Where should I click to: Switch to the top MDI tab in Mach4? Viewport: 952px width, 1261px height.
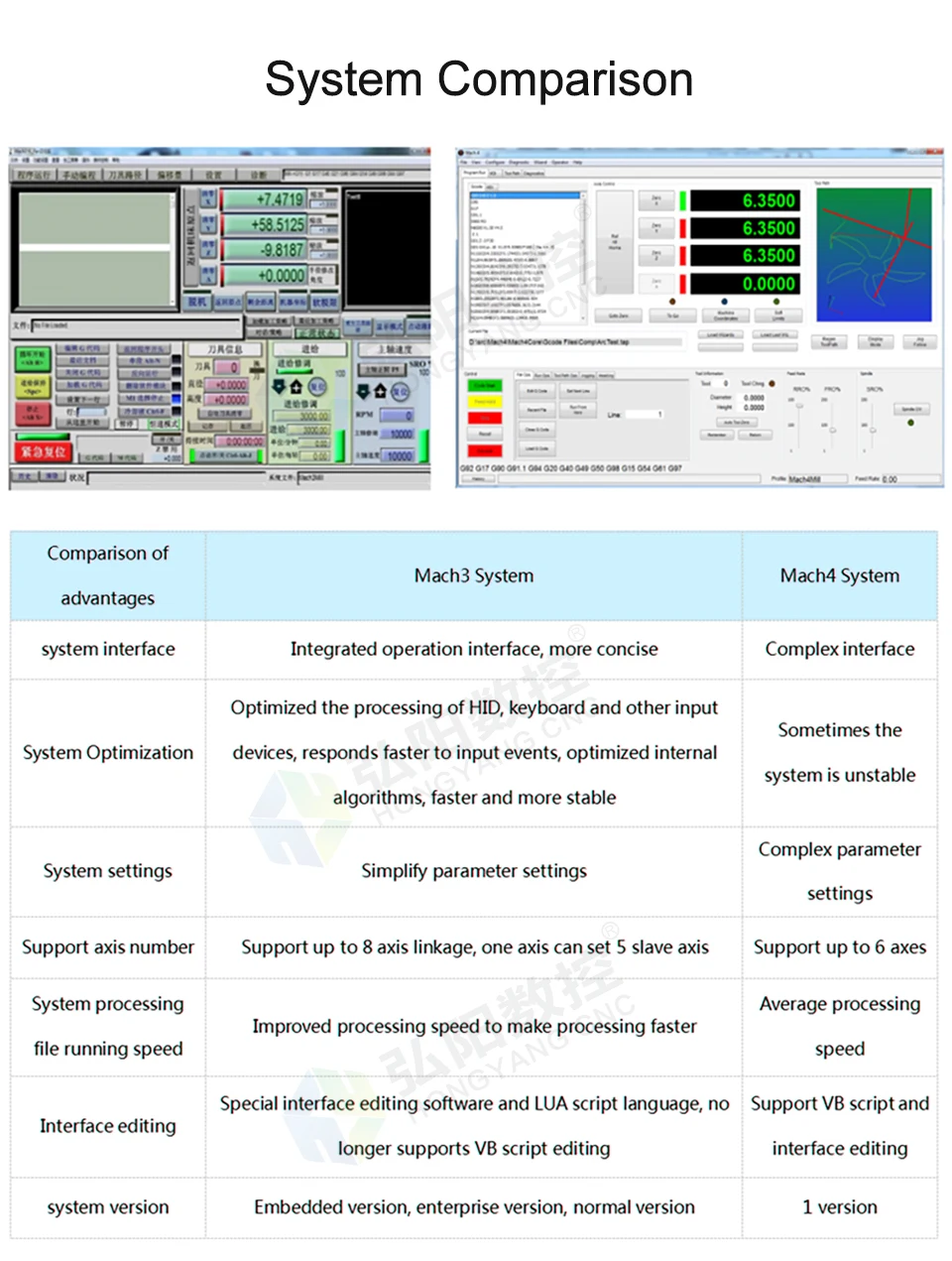tap(494, 173)
